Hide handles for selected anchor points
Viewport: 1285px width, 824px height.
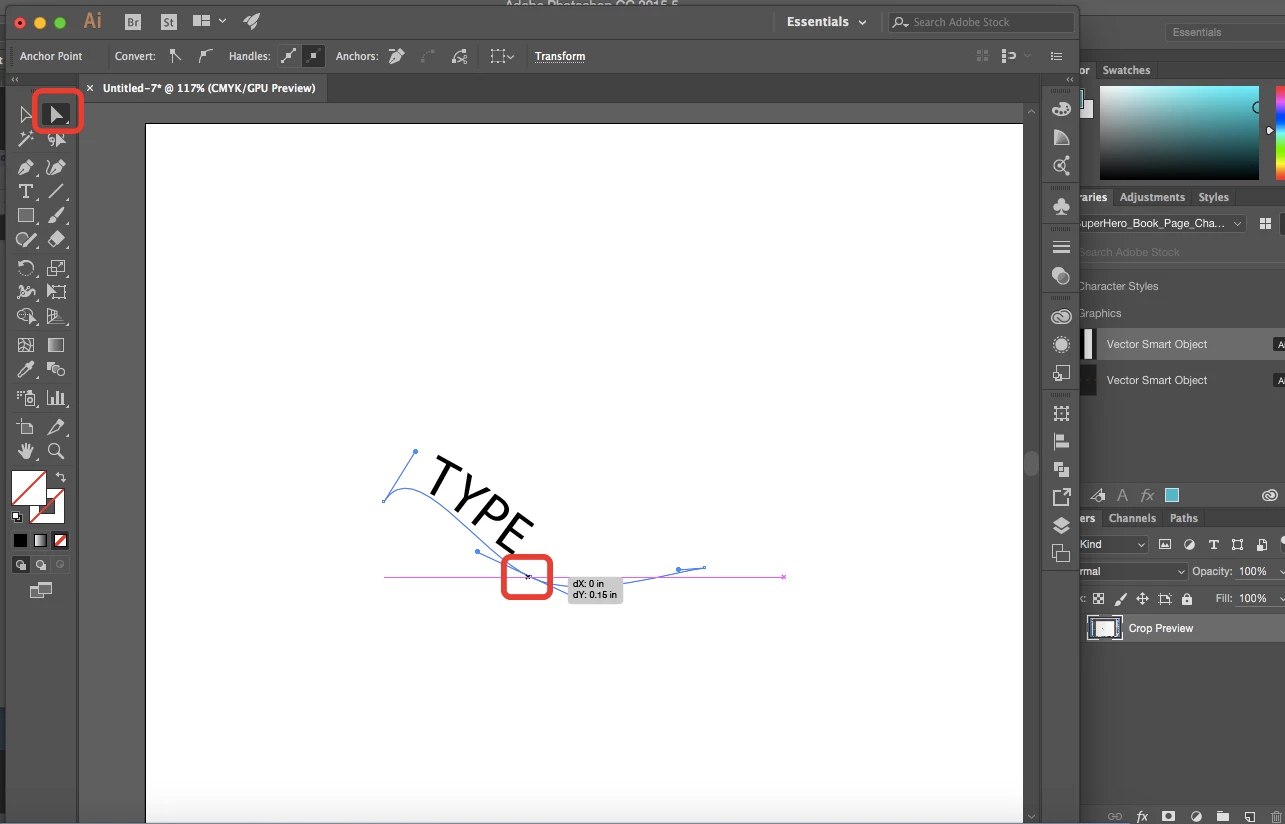[x=314, y=56]
